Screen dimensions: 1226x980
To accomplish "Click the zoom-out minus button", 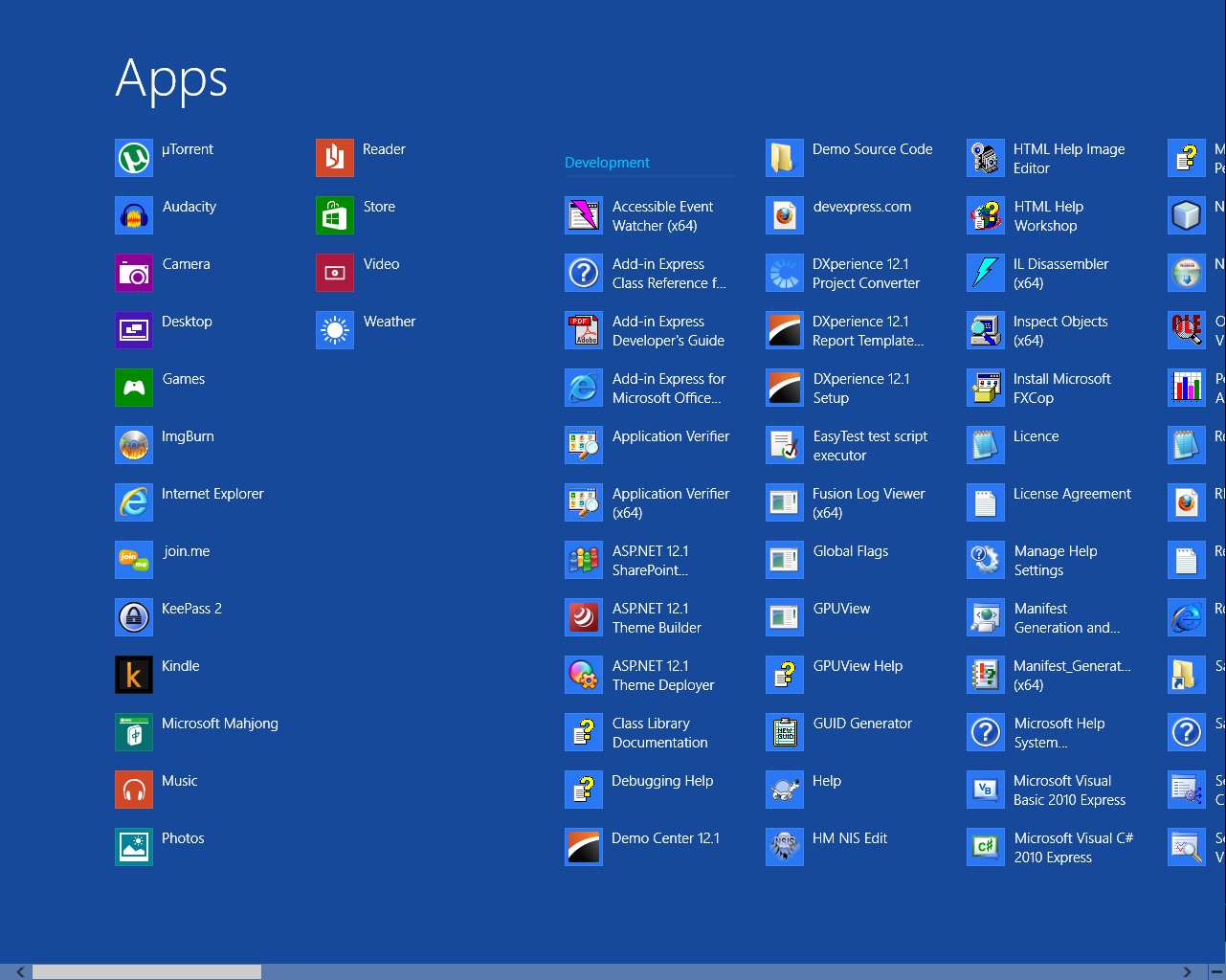I will click(1216, 971).
